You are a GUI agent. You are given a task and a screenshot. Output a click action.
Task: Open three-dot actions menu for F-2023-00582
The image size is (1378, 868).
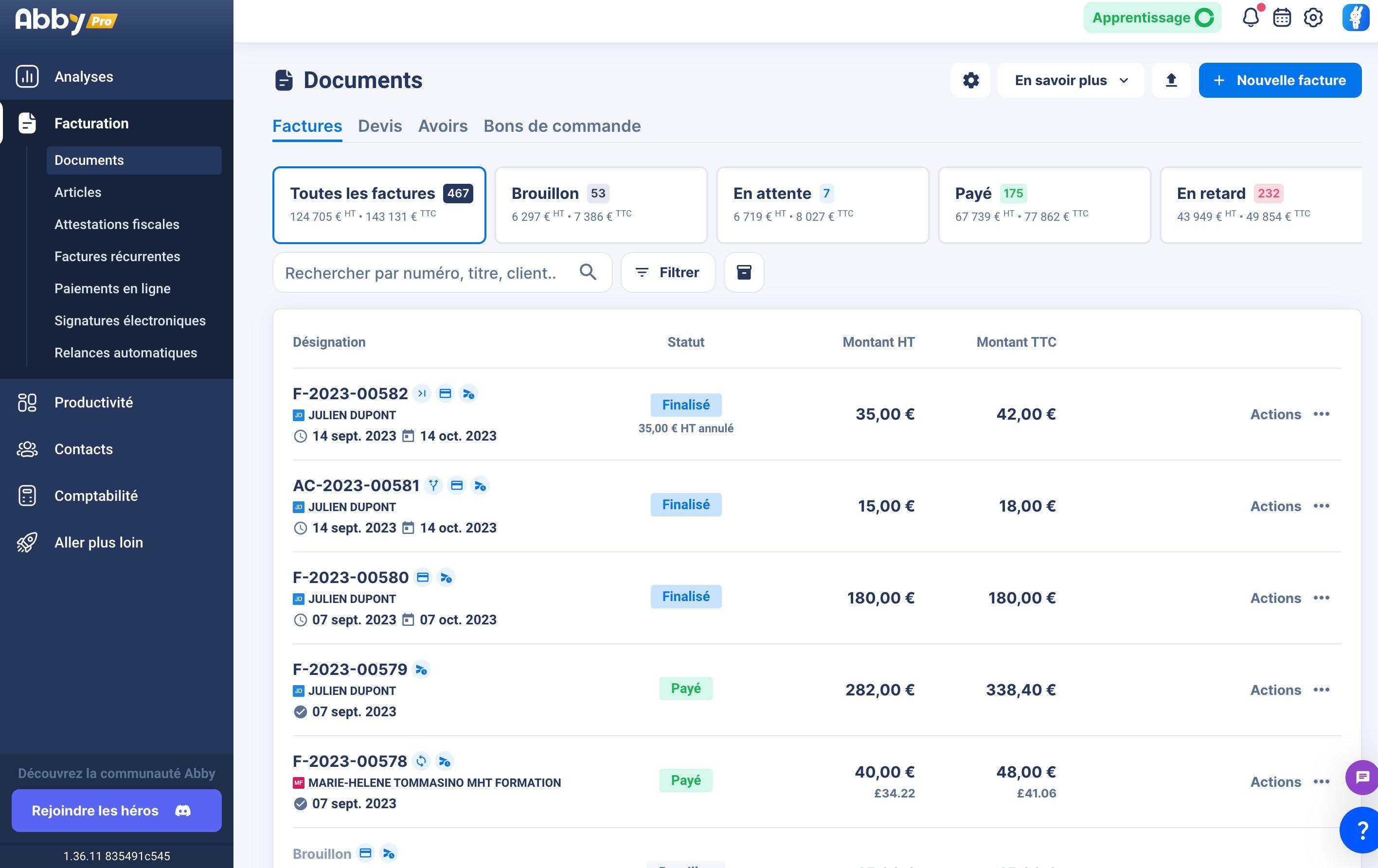1322,414
